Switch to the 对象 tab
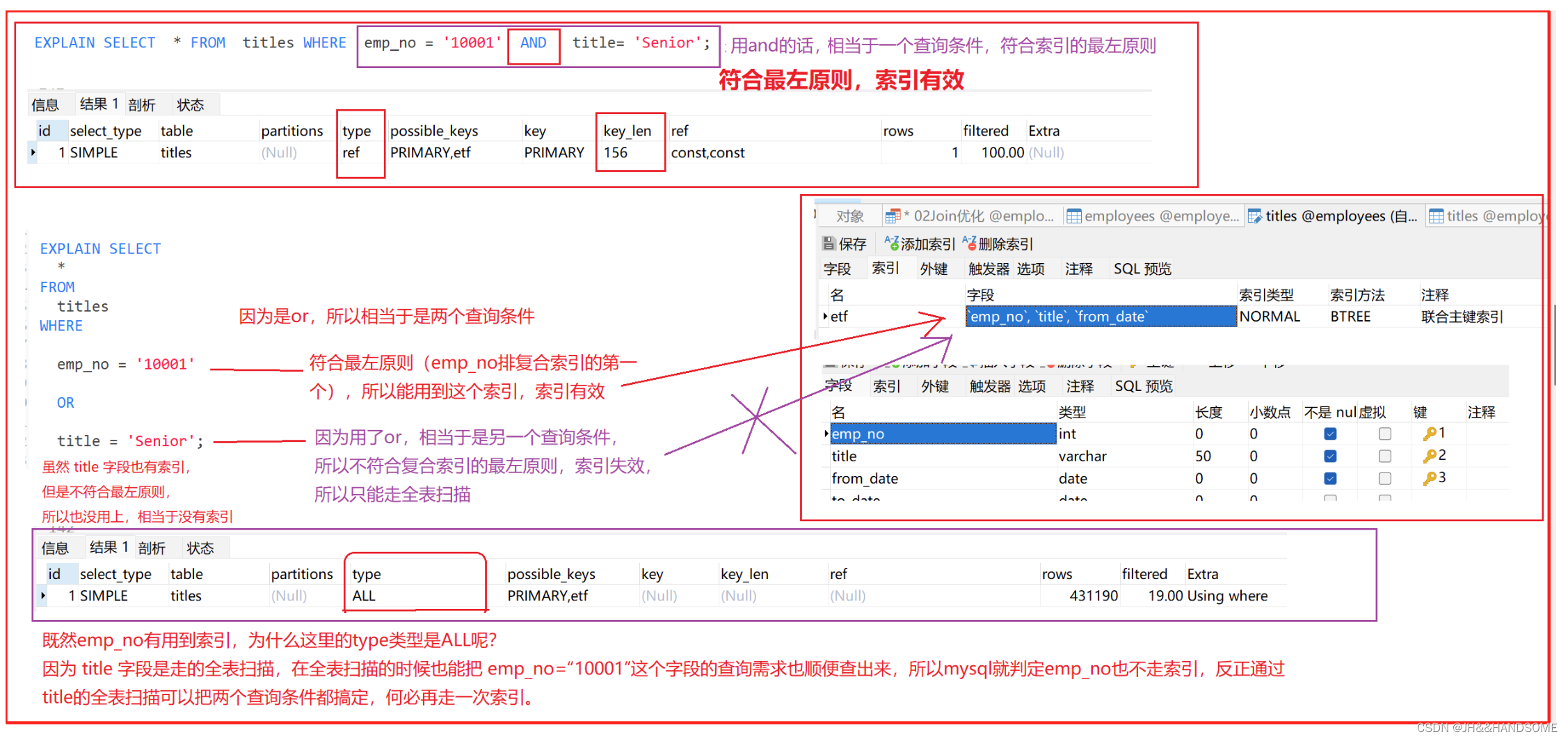 pos(849,216)
